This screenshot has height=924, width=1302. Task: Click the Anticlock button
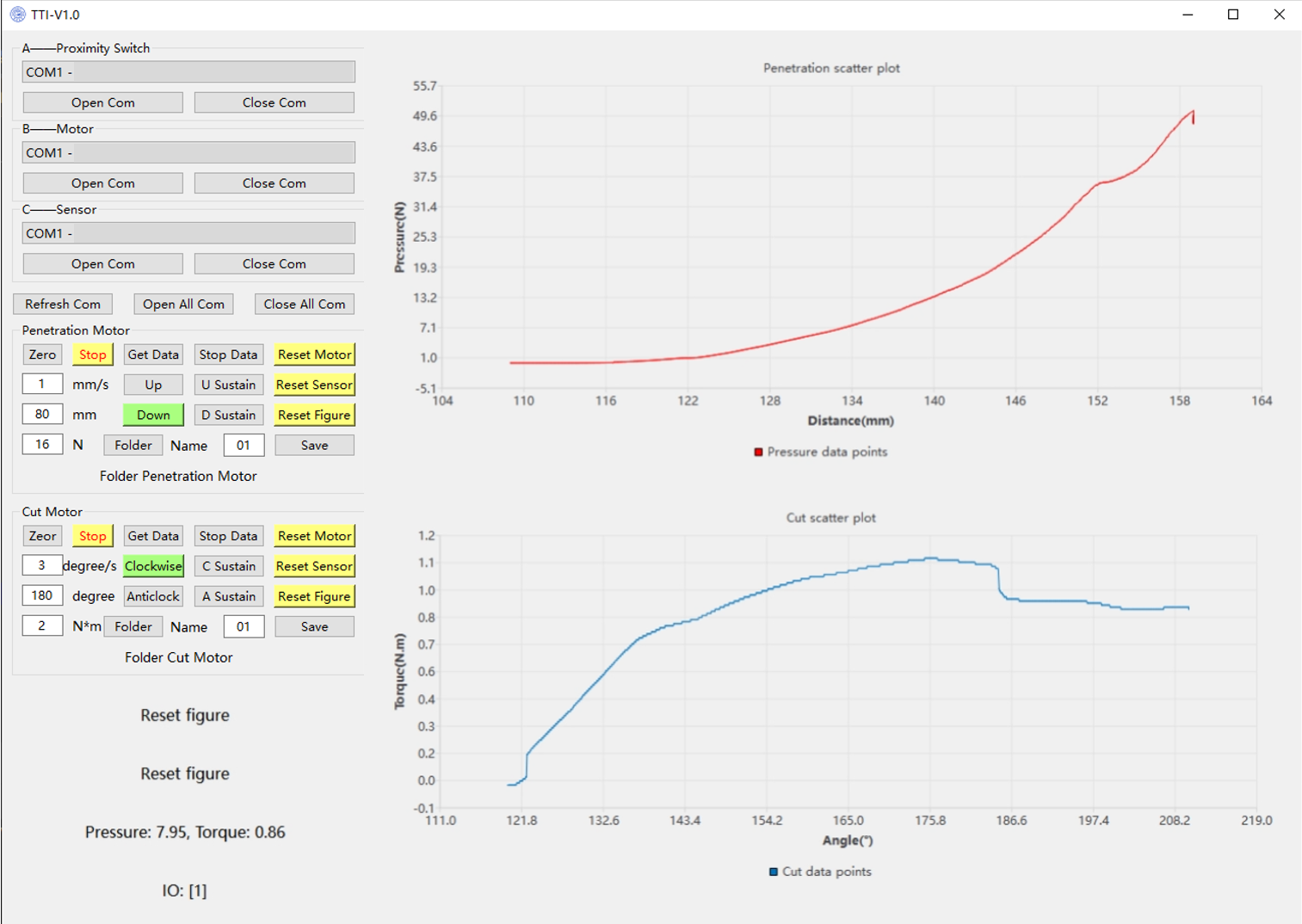pyautogui.click(x=153, y=596)
